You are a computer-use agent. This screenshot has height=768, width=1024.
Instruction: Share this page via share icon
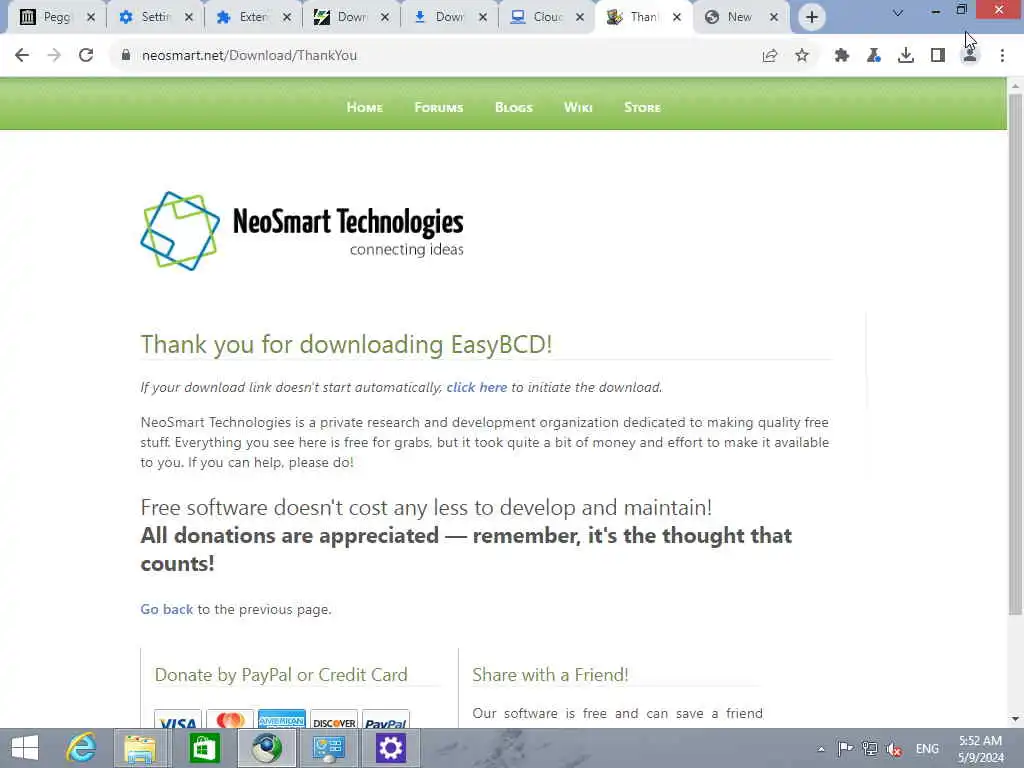click(770, 56)
